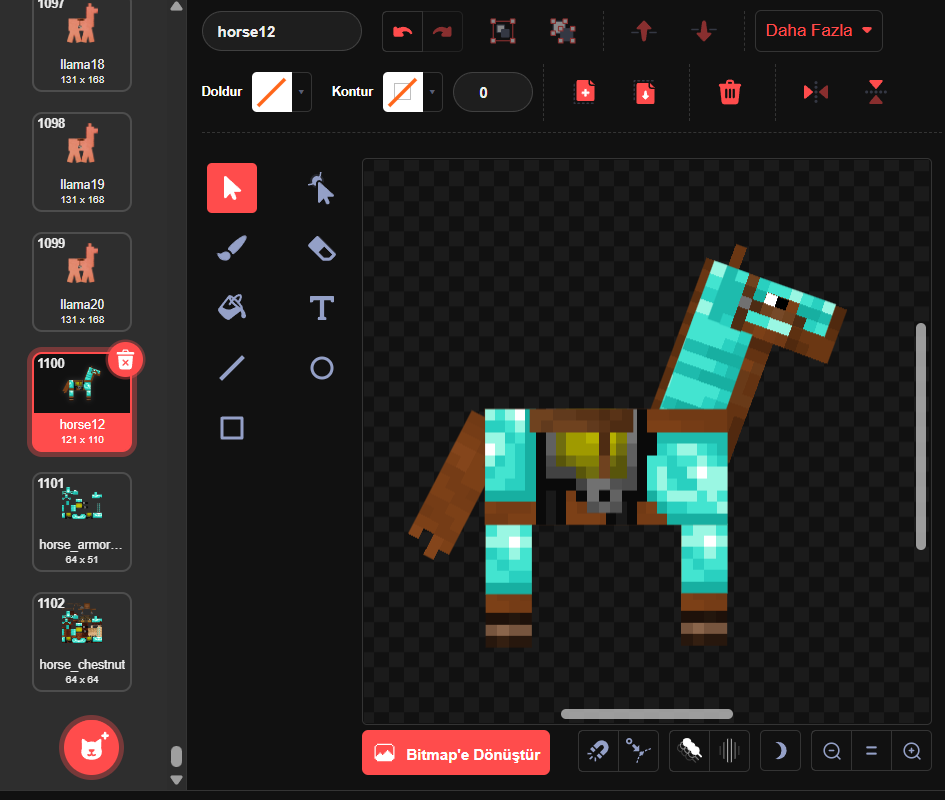Click the Redo arrow

point(442,31)
